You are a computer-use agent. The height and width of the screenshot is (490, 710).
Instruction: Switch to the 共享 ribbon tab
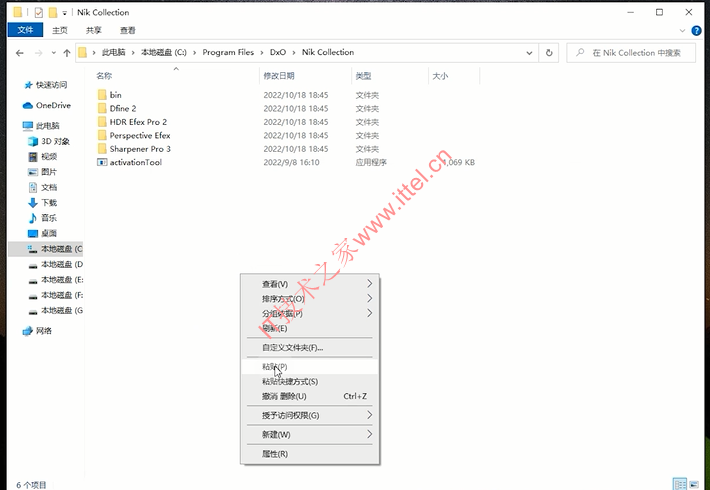(x=94, y=30)
